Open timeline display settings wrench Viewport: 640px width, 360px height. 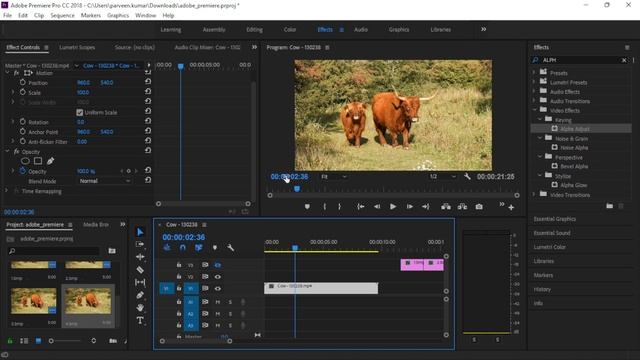pyautogui.click(x=230, y=247)
